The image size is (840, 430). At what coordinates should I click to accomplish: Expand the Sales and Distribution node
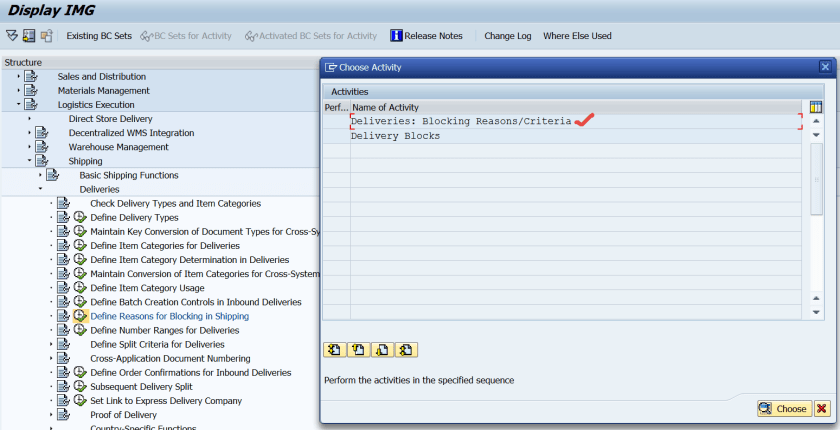pos(19,77)
